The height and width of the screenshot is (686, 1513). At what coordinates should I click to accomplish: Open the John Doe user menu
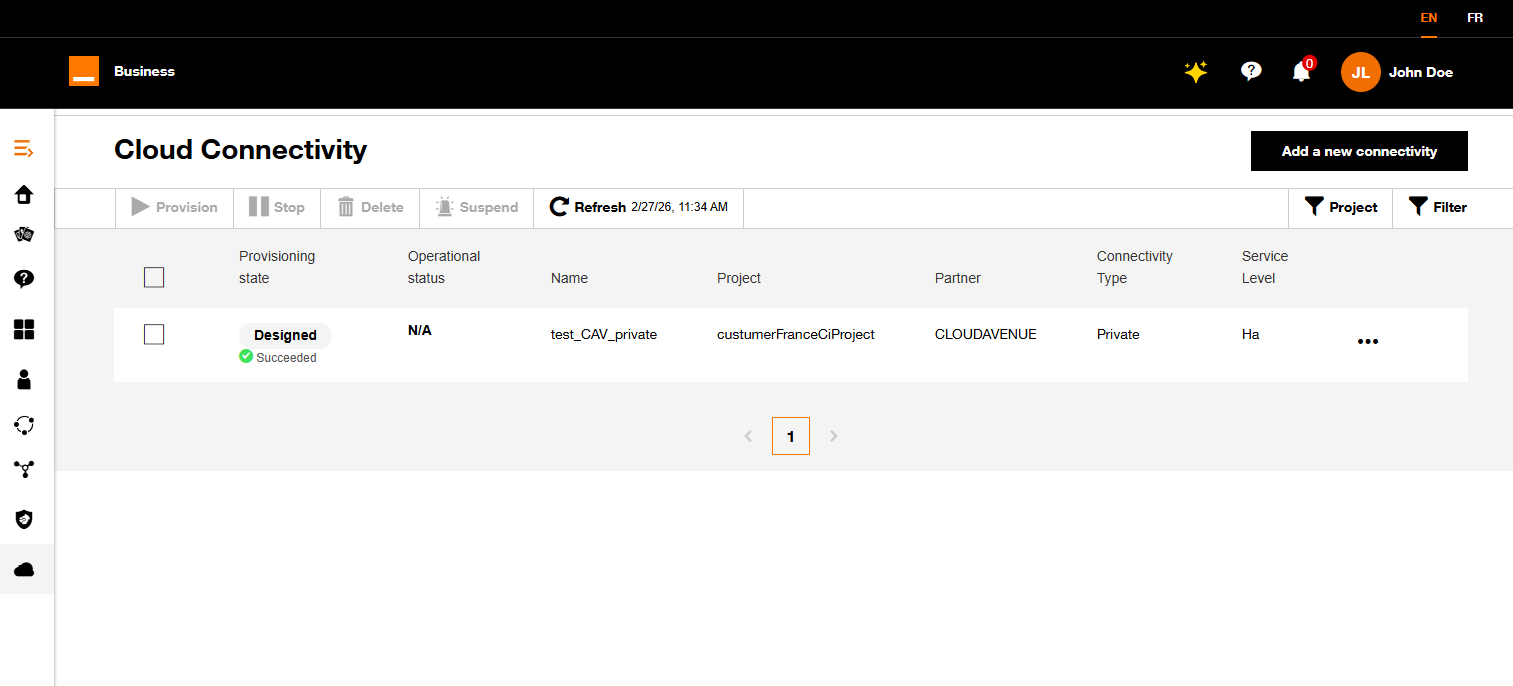click(x=1421, y=72)
